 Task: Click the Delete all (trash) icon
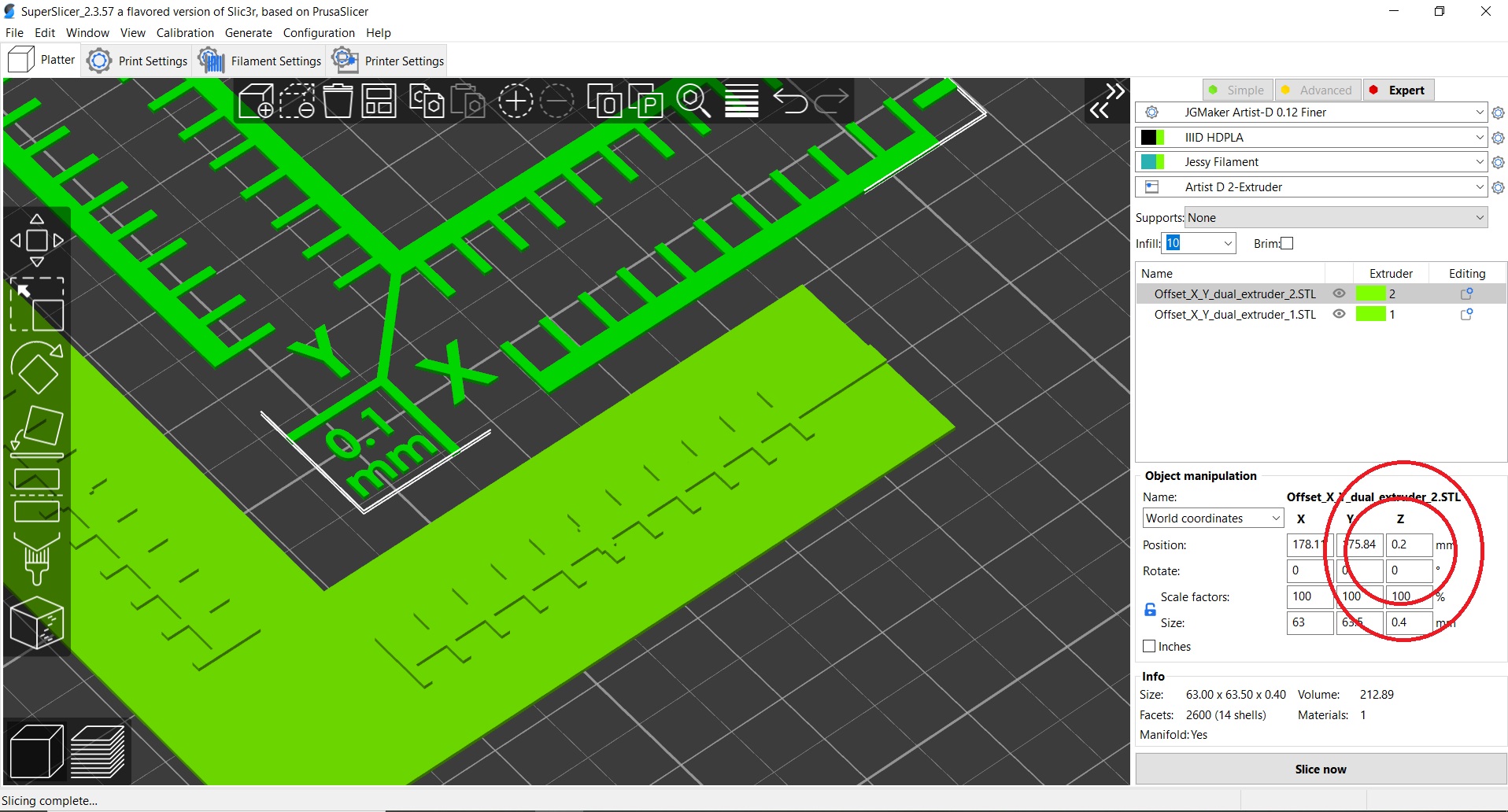(x=338, y=101)
